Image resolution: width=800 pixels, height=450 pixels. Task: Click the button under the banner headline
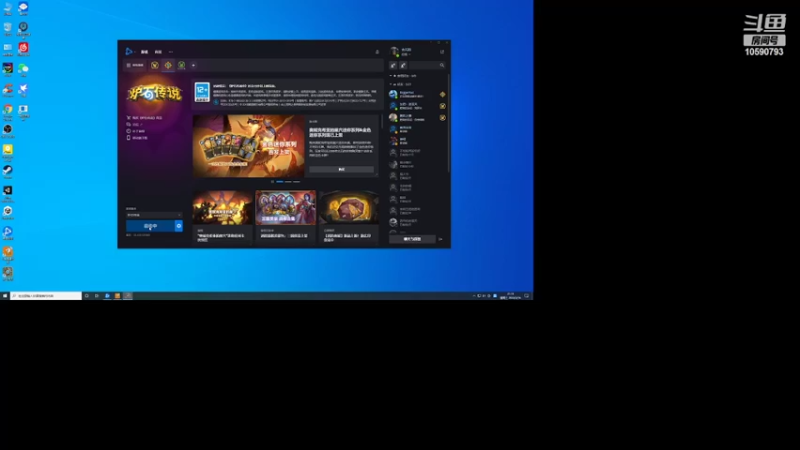click(x=341, y=169)
